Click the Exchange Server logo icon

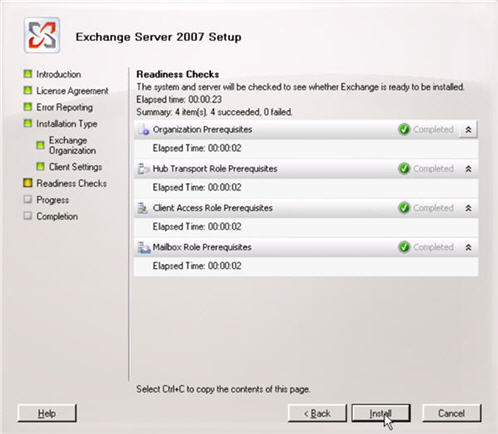click(42, 35)
